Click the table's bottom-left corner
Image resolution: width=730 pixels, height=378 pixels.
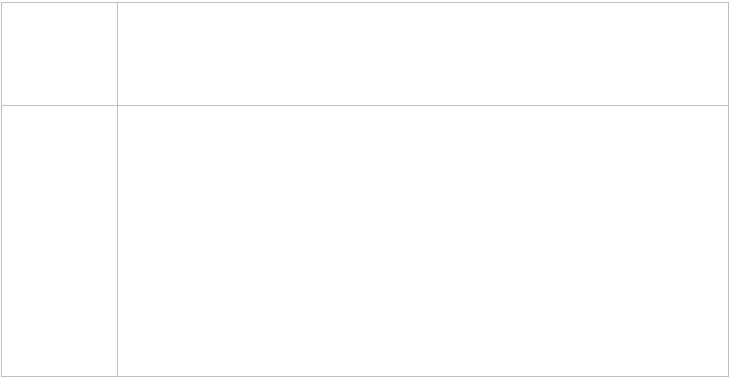coord(1,376)
